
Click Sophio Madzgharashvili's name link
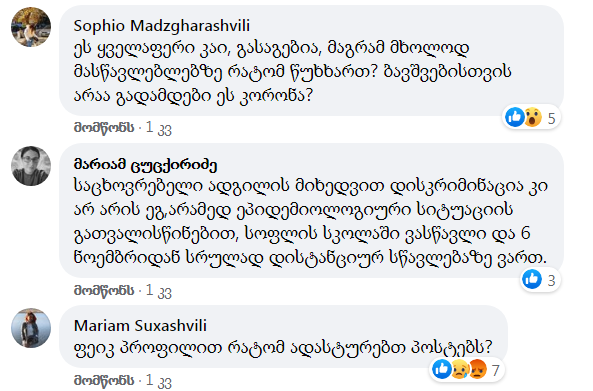[161, 26]
